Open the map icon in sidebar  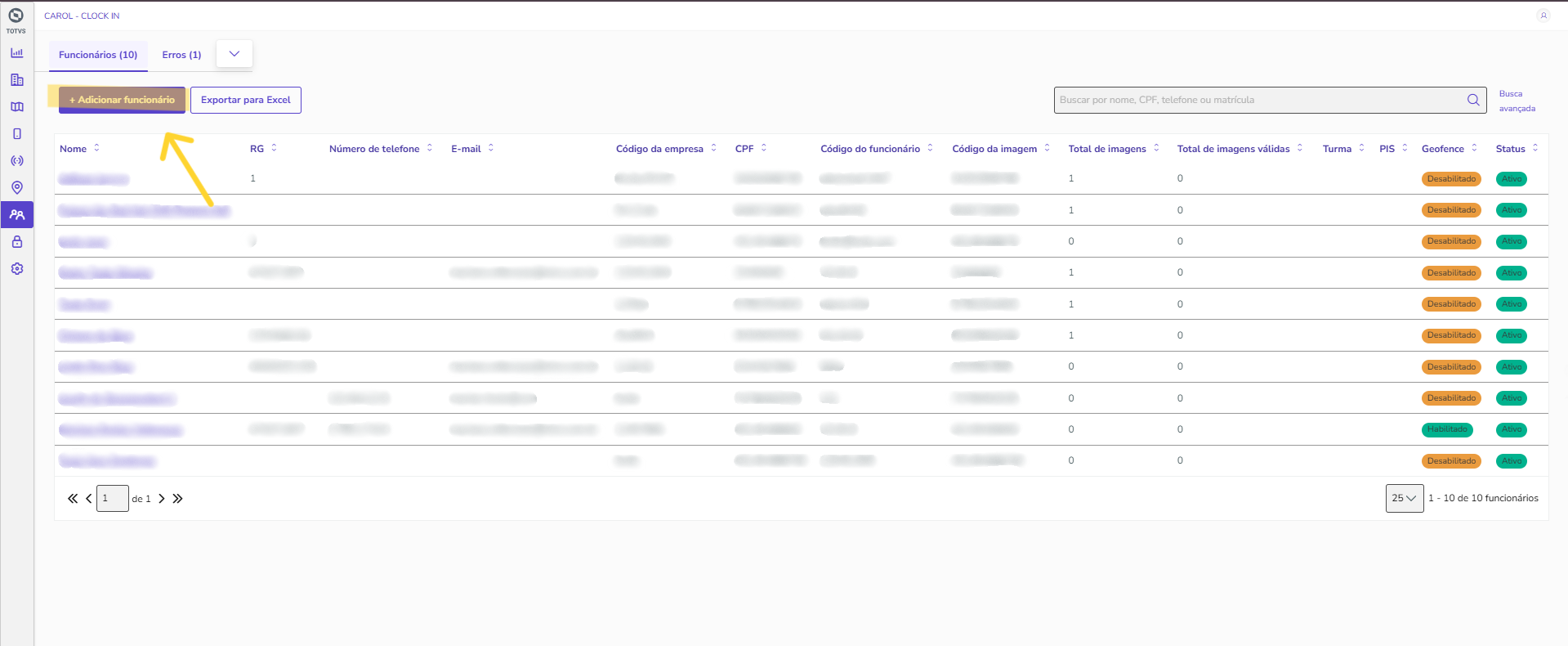(x=16, y=107)
